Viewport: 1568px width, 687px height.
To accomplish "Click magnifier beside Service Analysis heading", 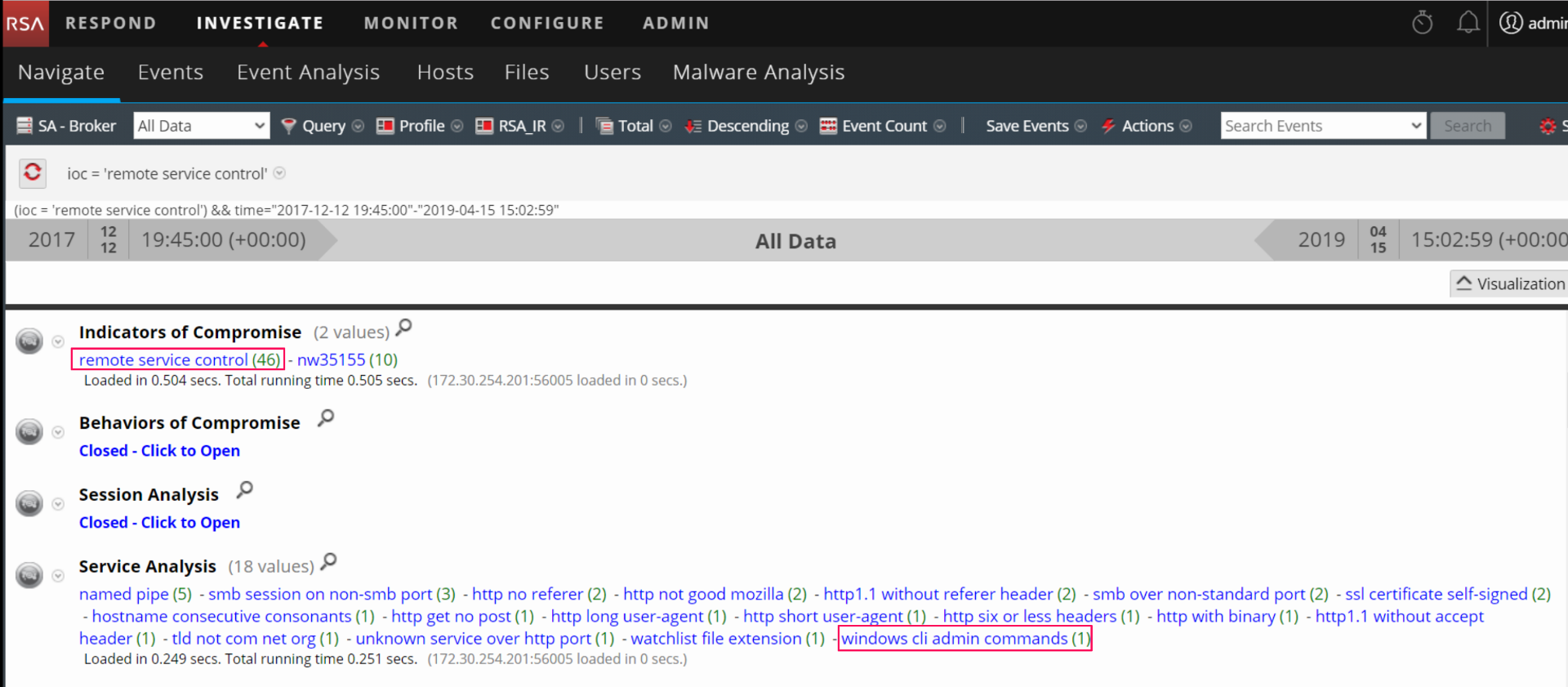I will (x=329, y=562).
